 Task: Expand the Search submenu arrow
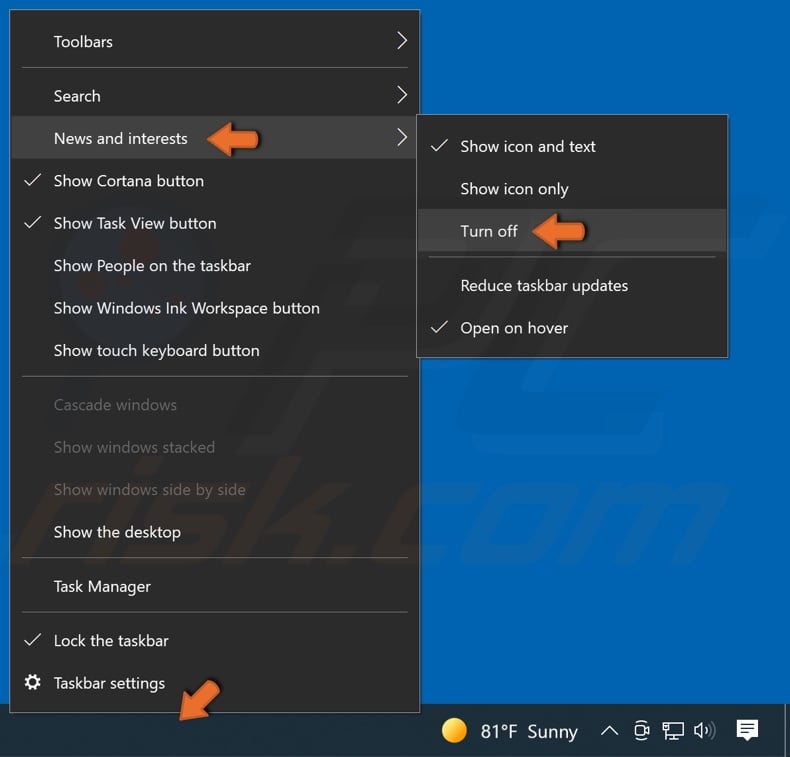pyautogui.click(x=402, y=95)
